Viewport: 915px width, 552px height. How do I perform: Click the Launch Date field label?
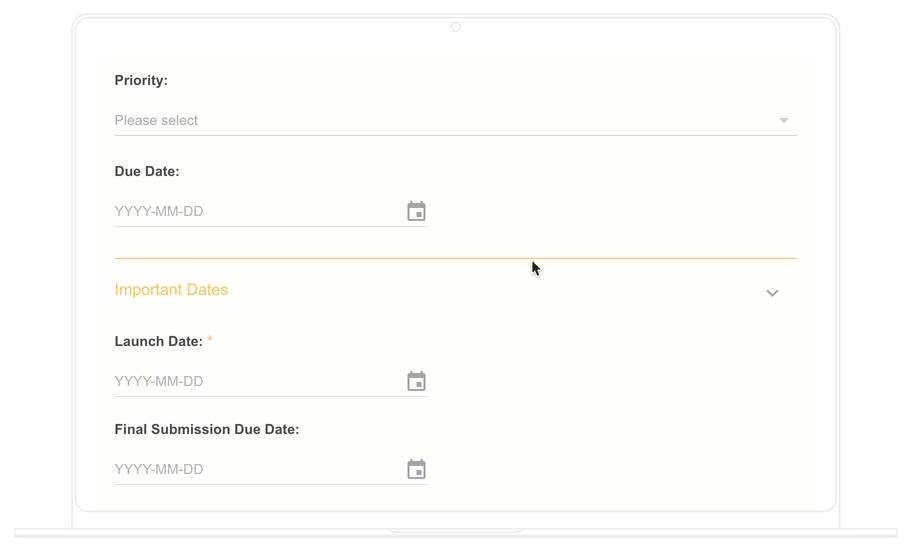point(159,341)
